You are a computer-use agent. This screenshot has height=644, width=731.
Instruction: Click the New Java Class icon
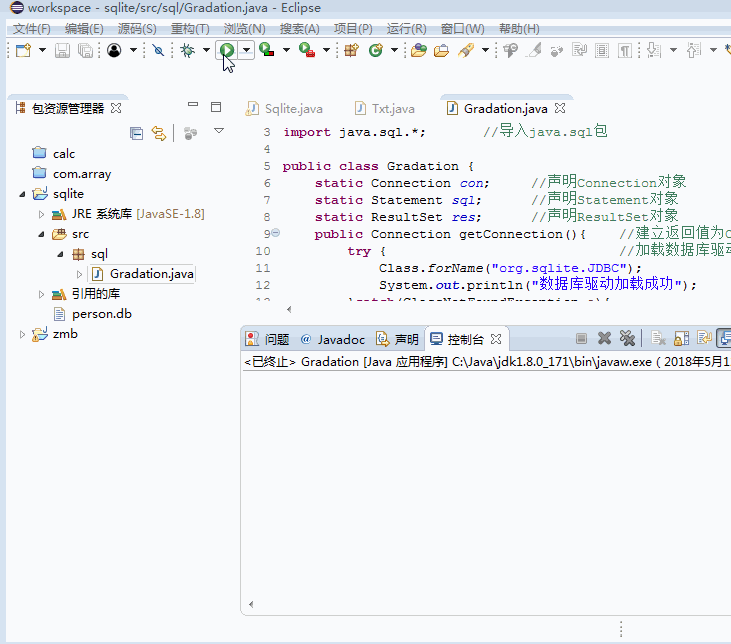376,50
